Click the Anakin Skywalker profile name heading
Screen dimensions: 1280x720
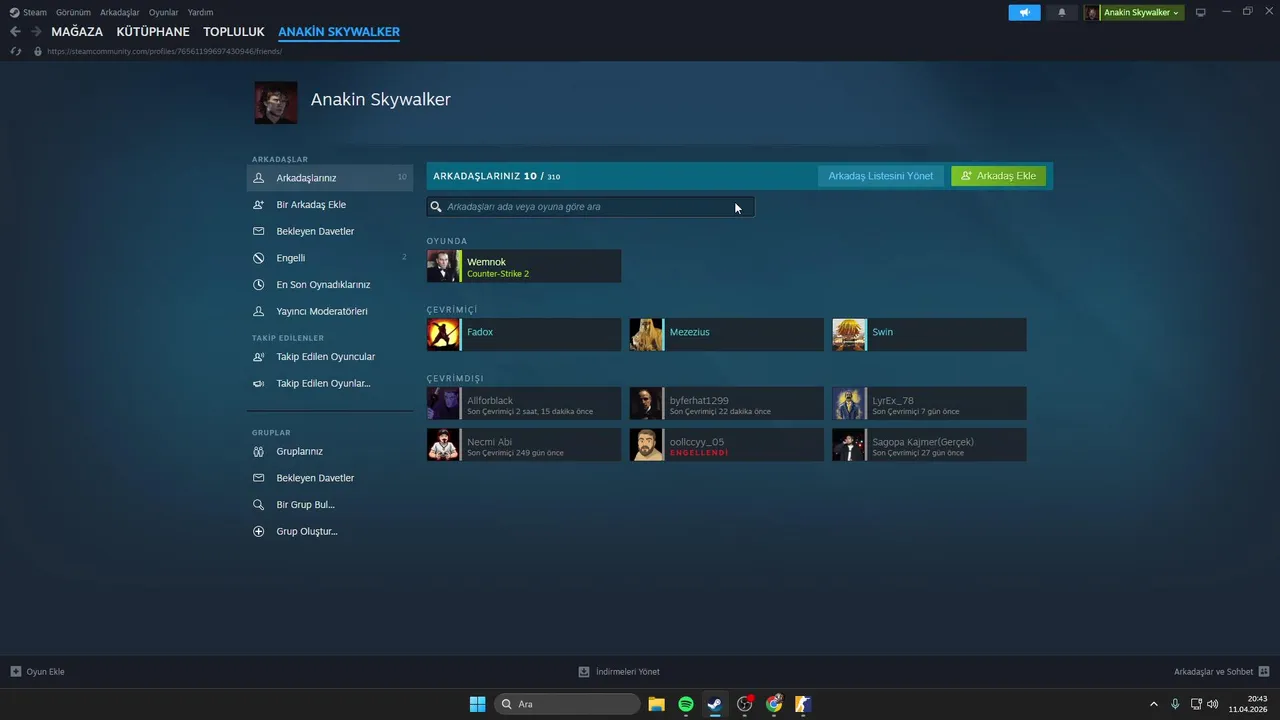(381, 100)
